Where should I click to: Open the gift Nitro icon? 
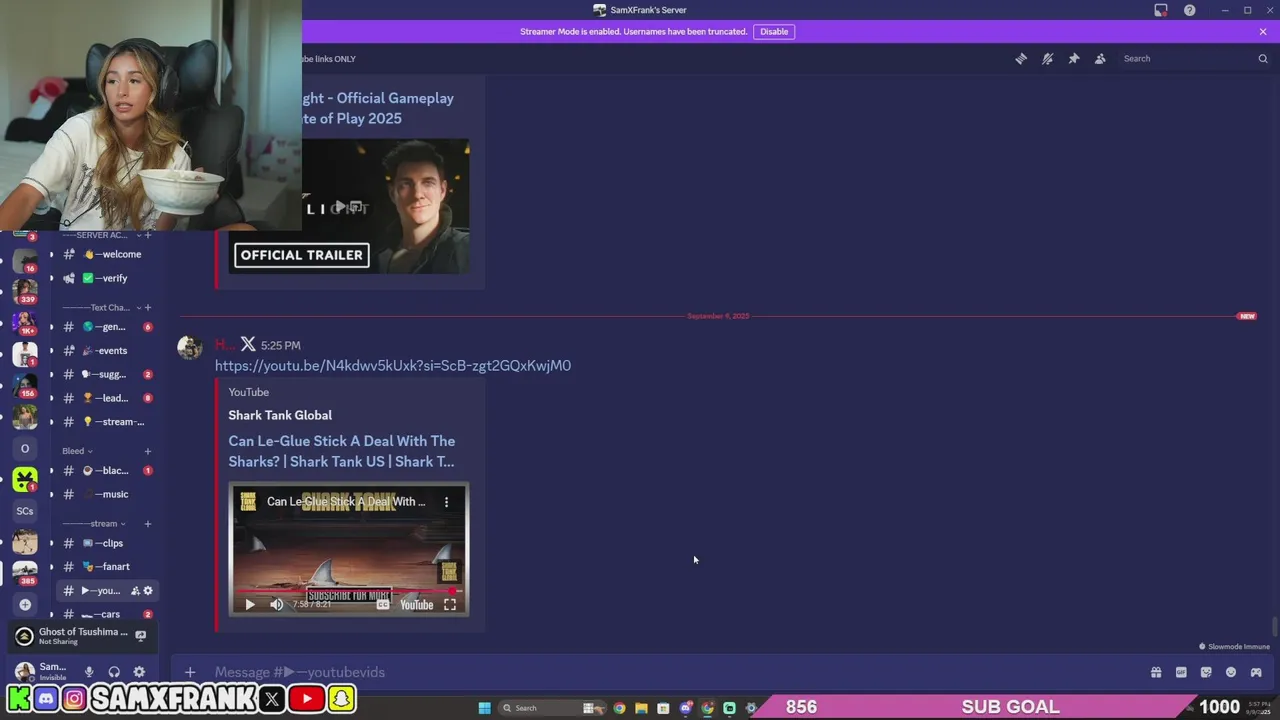[x=1156, y=672]
